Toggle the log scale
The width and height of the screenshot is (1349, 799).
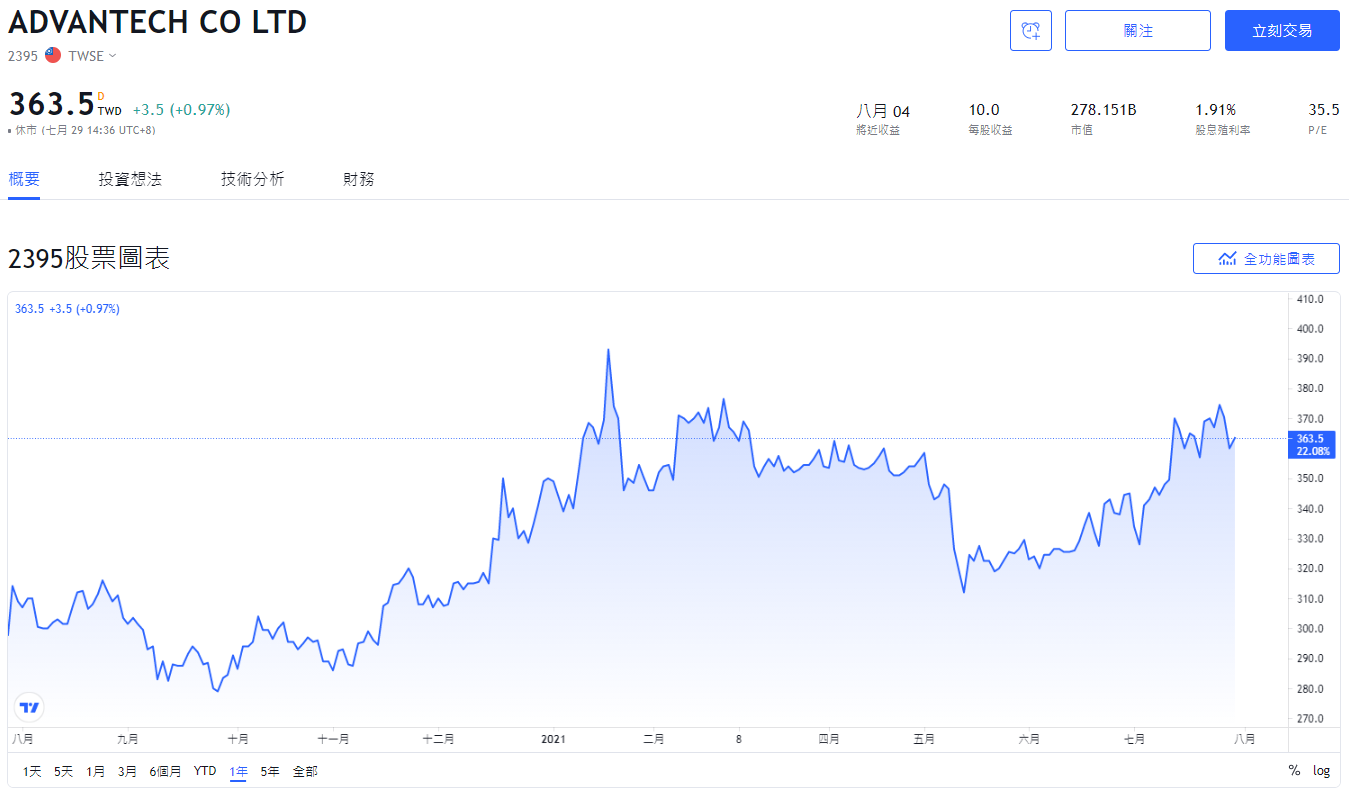1322,771
